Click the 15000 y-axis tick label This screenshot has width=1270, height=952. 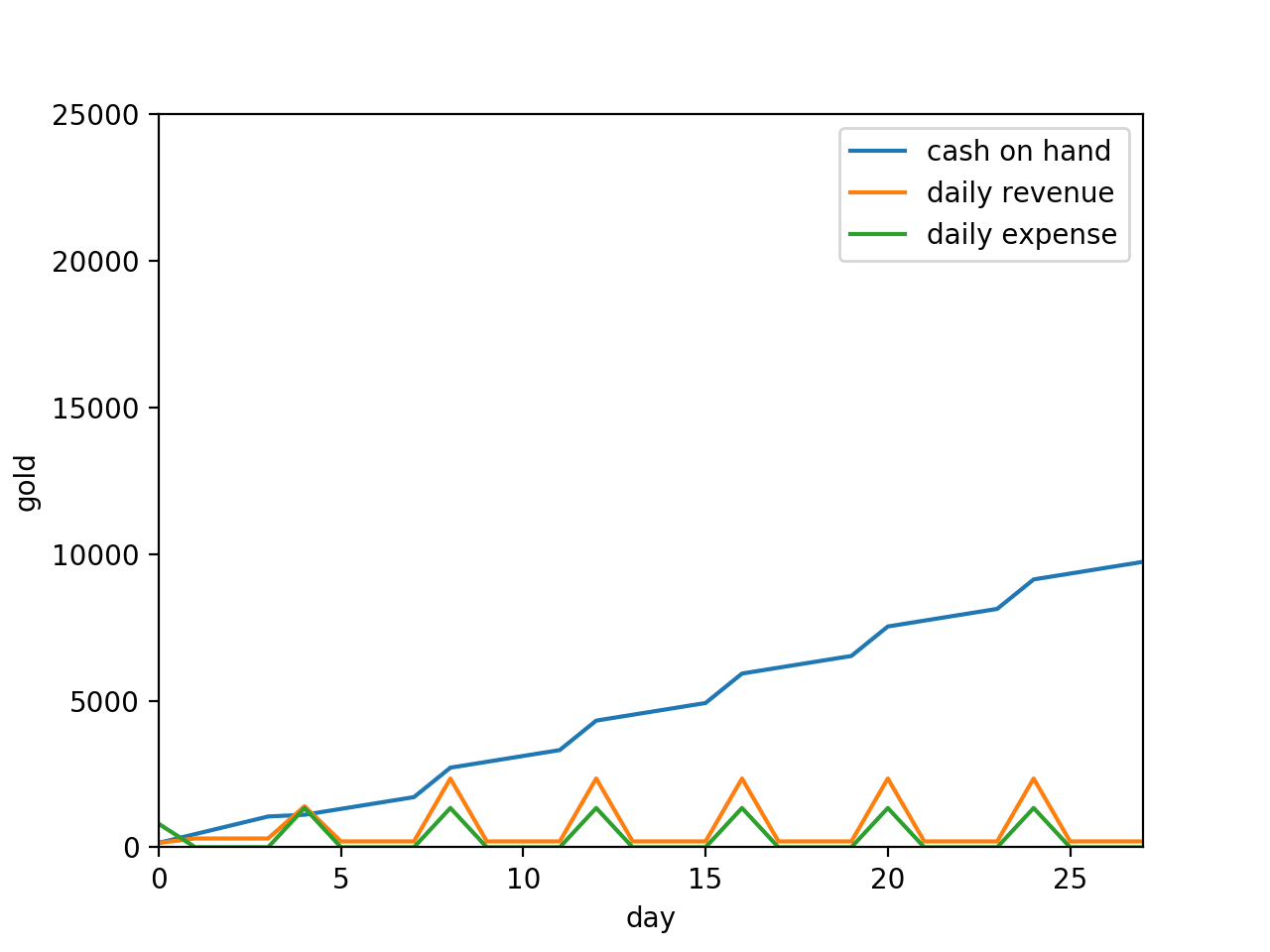(97, 409)
